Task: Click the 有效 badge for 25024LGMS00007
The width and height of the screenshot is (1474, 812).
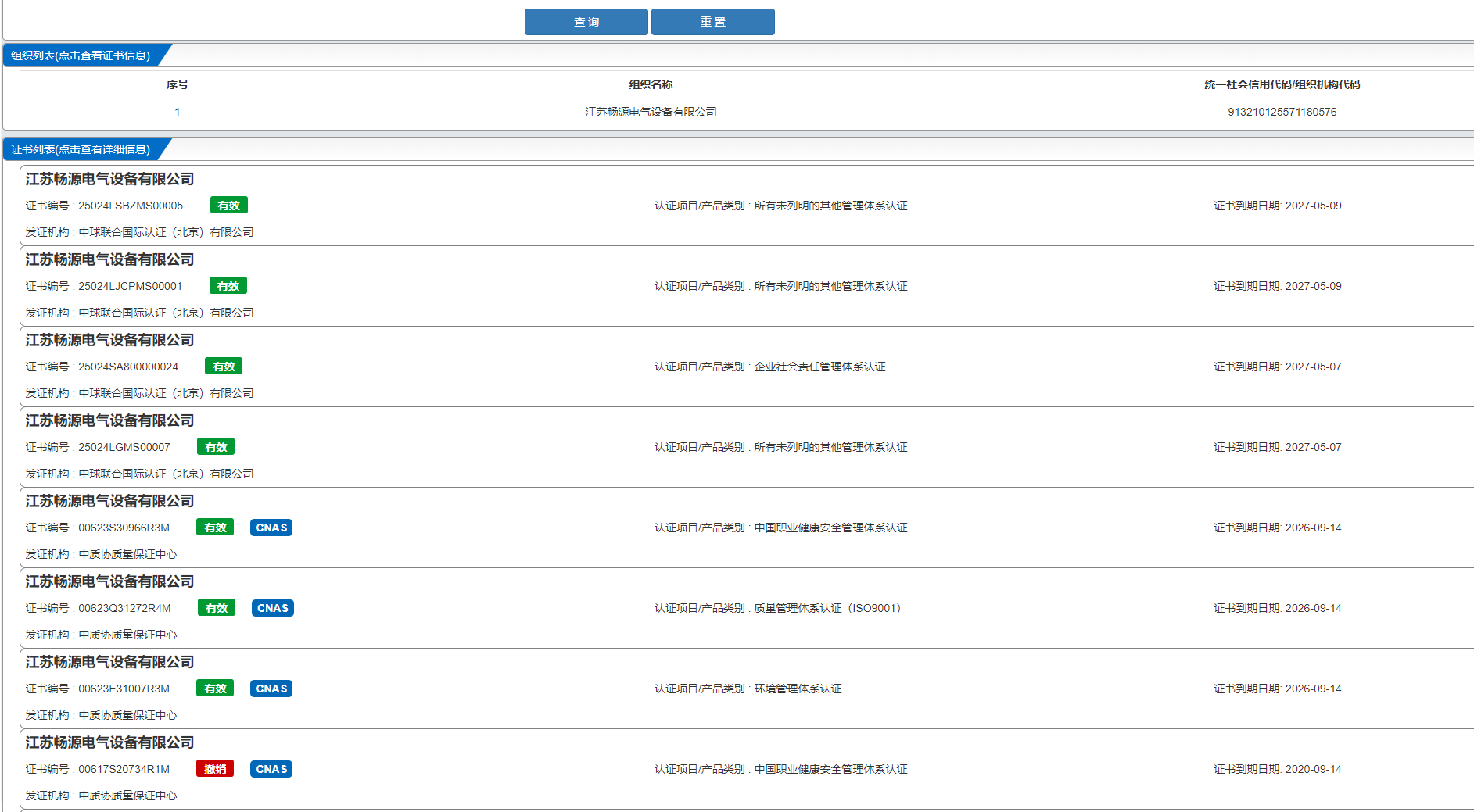Action: pos(216,447)
